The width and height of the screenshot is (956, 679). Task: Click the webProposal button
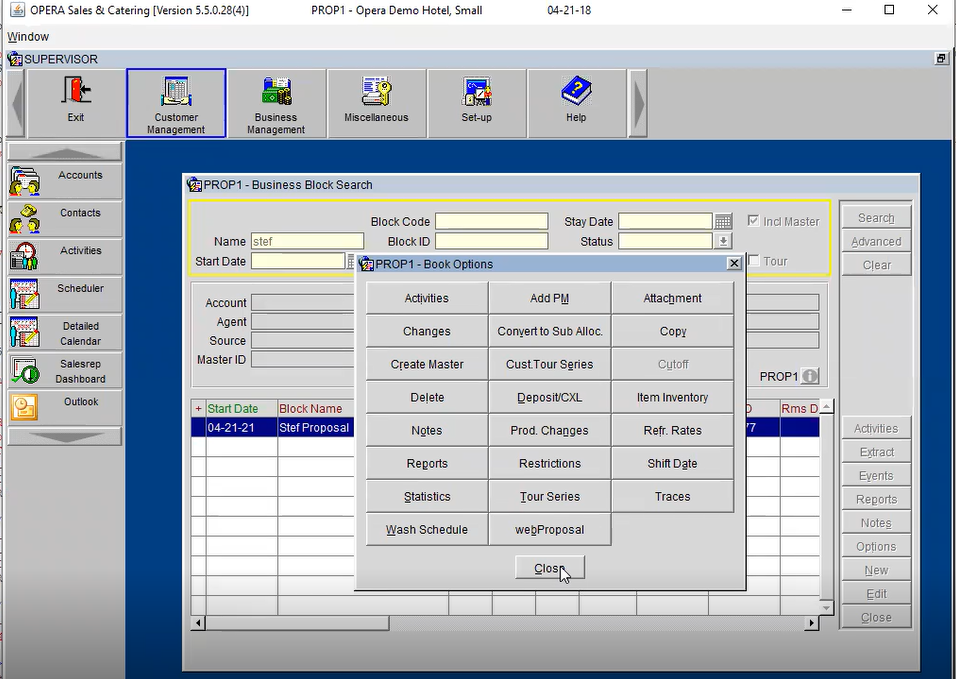click(549, 530)
